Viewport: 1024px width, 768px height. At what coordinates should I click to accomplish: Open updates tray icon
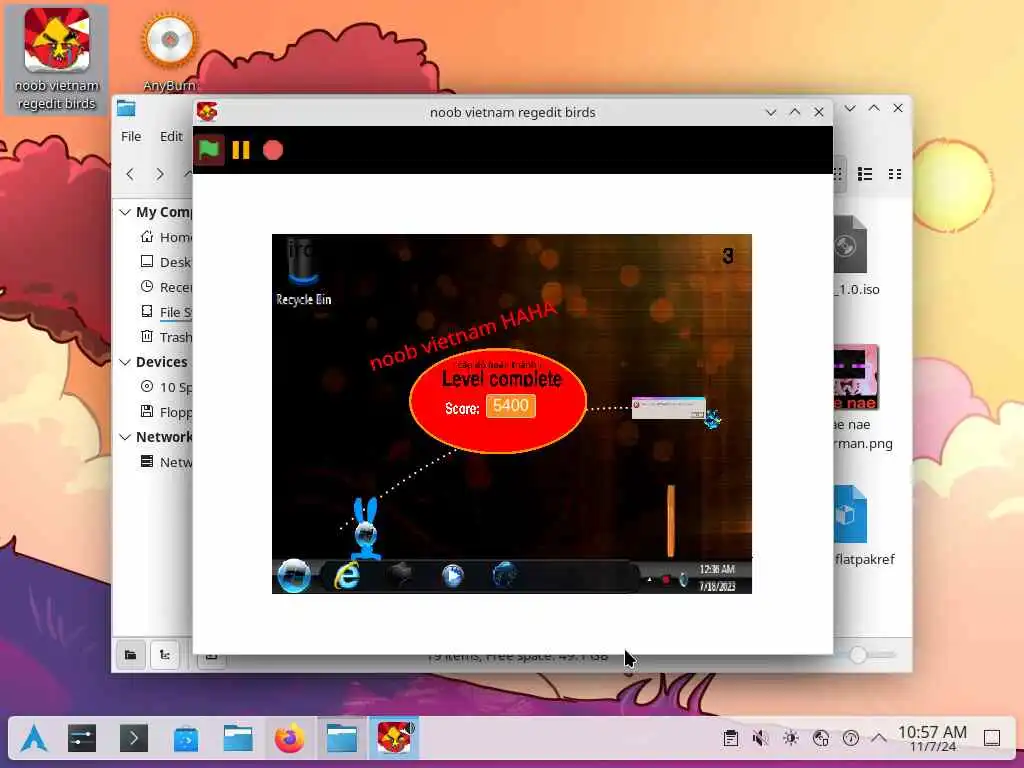tap(850, 739)
